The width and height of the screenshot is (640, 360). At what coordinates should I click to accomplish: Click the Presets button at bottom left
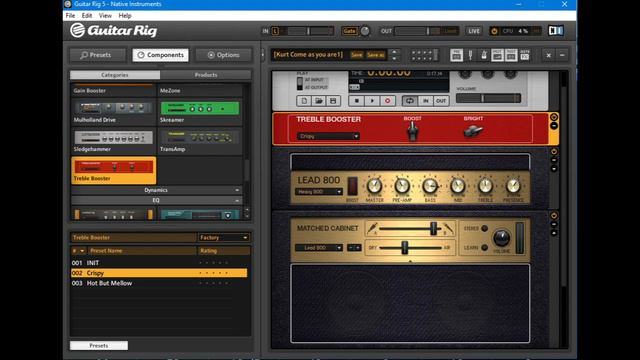99,346
